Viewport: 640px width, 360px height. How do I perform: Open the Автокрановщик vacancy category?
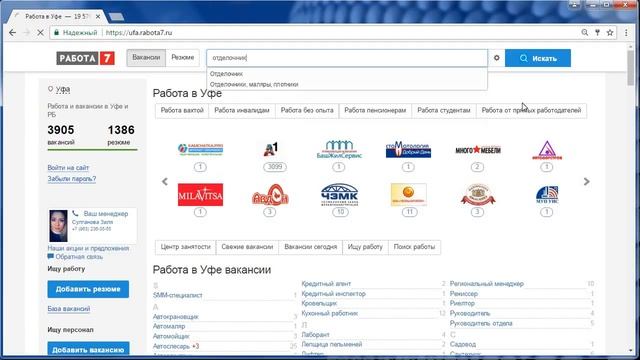pos(176,317)
